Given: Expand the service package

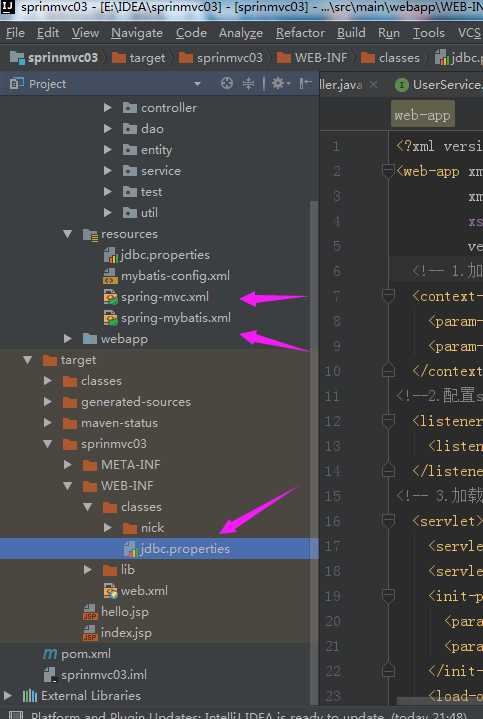Looking at the screenshot, I should (x=108, y=171).
